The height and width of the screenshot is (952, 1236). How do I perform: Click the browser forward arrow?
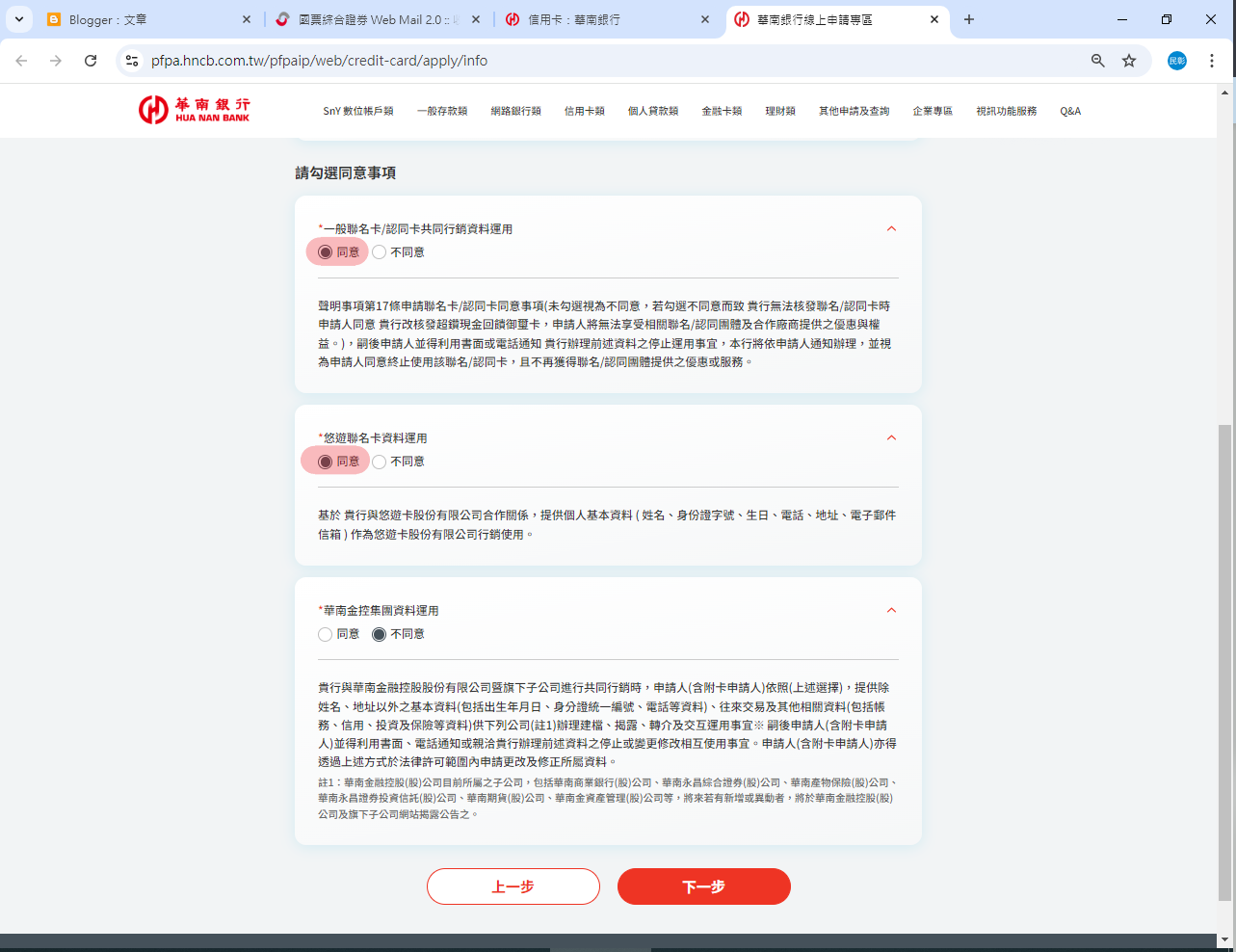[x=56, y=61]
